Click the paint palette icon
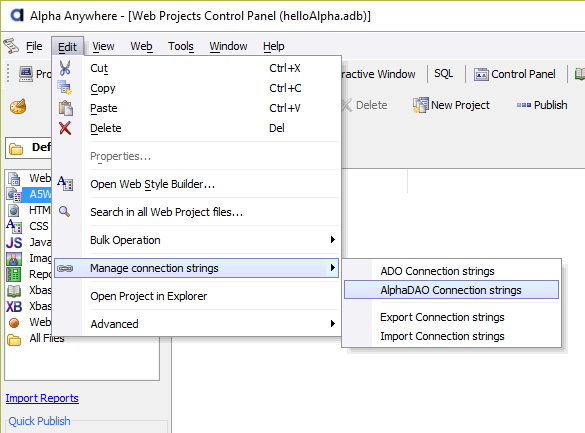The image size is (585, 433). pos(18,107)
